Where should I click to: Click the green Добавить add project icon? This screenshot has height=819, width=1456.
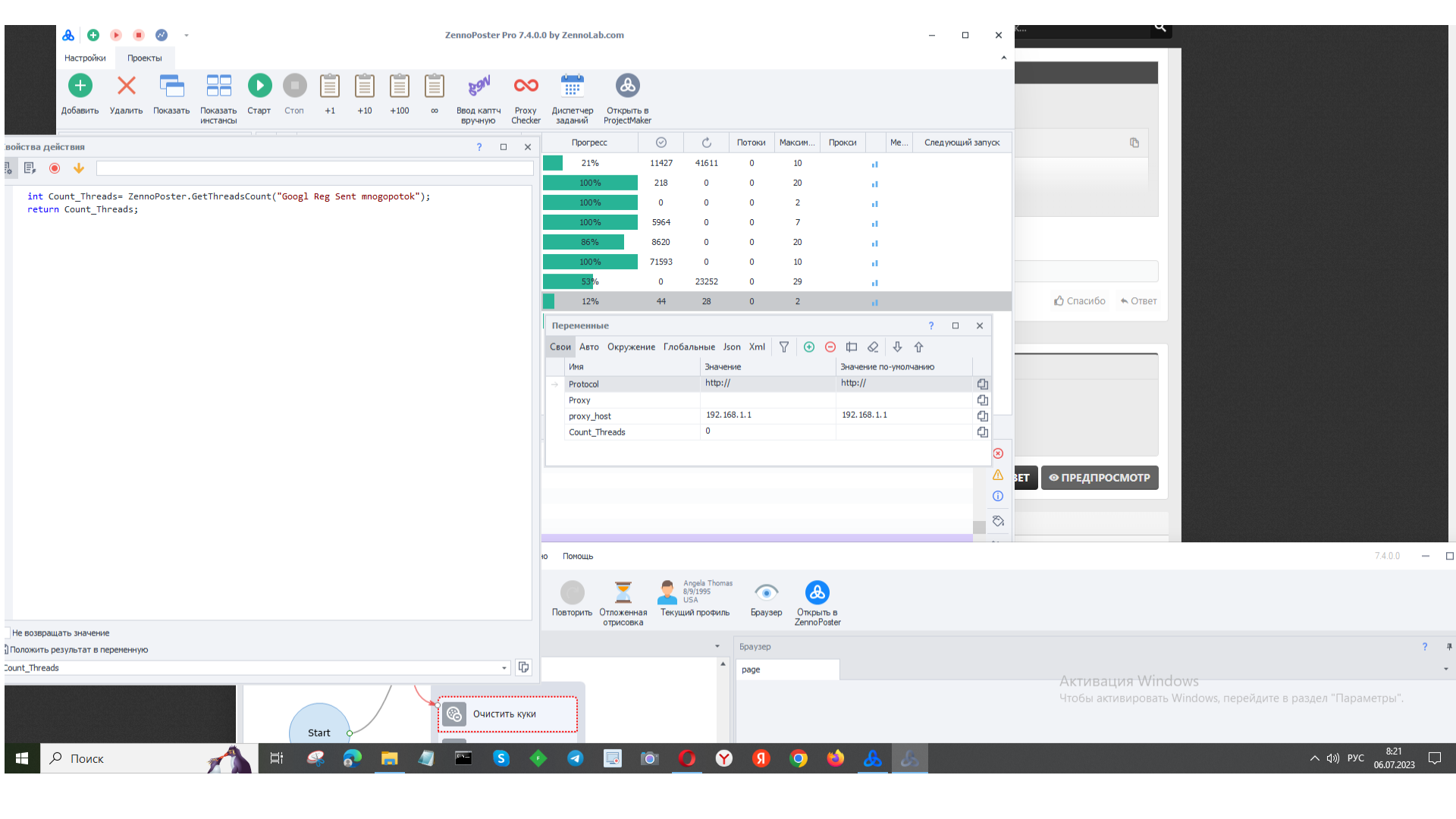pos(80,86)
